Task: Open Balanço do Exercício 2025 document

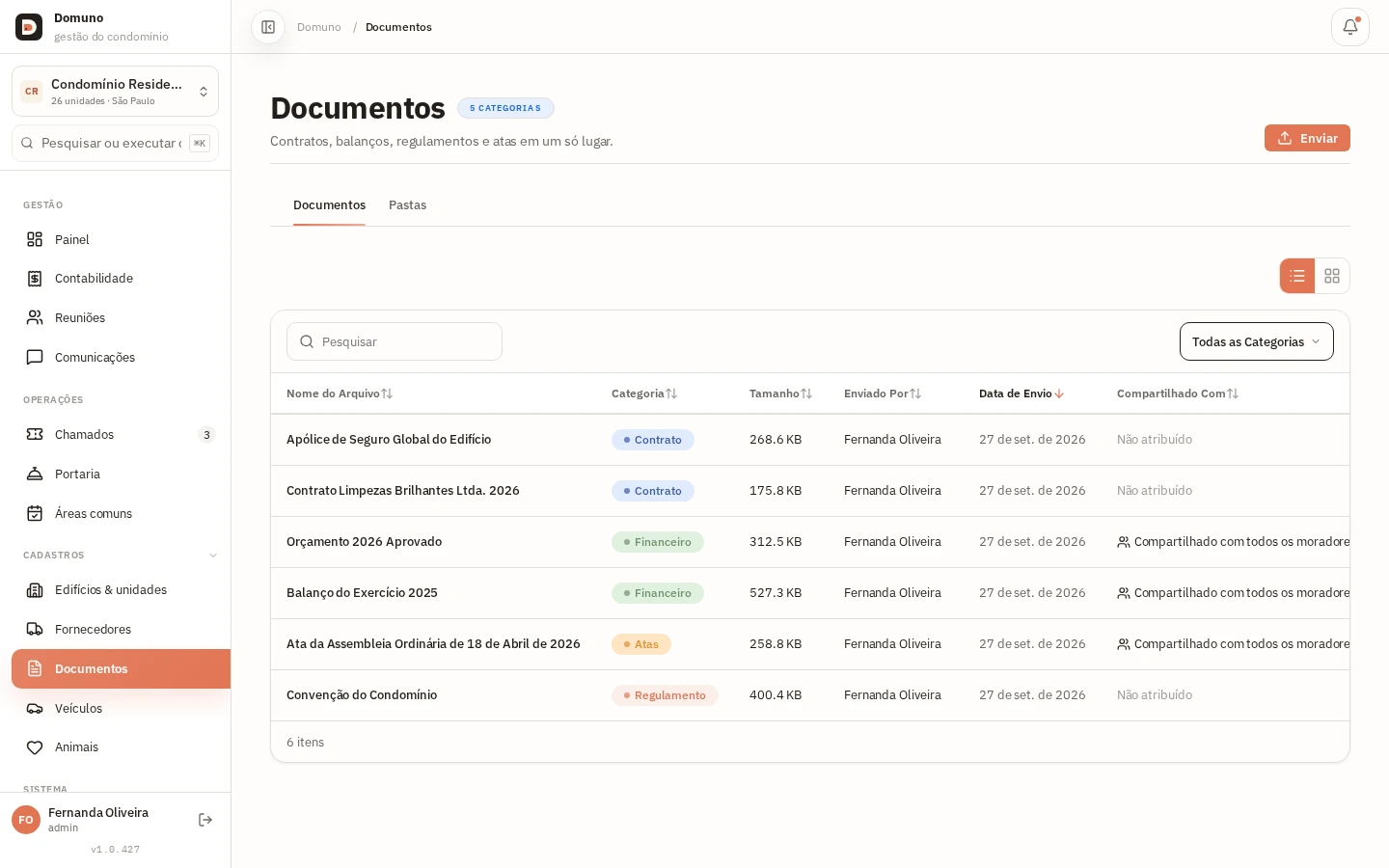Action: tap(362, 593)
